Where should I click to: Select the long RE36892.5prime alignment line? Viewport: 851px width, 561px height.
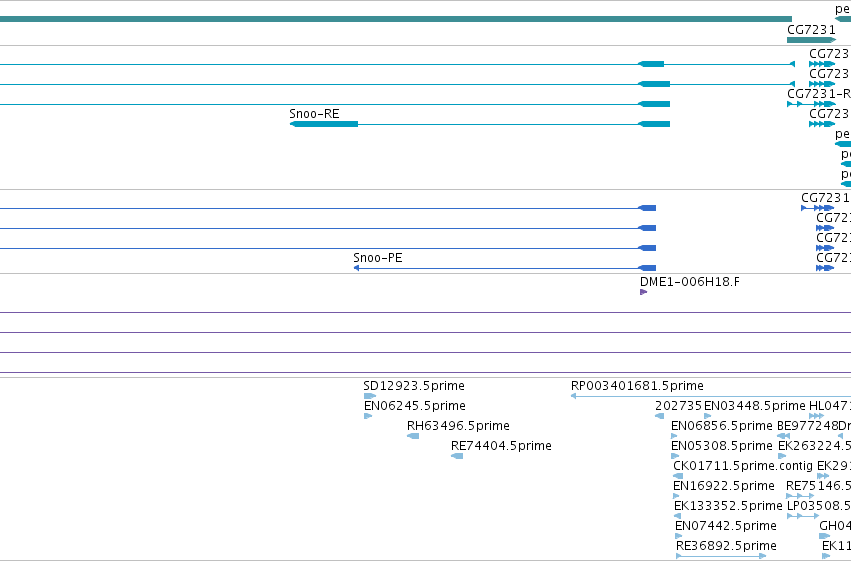tap(721, 556)
